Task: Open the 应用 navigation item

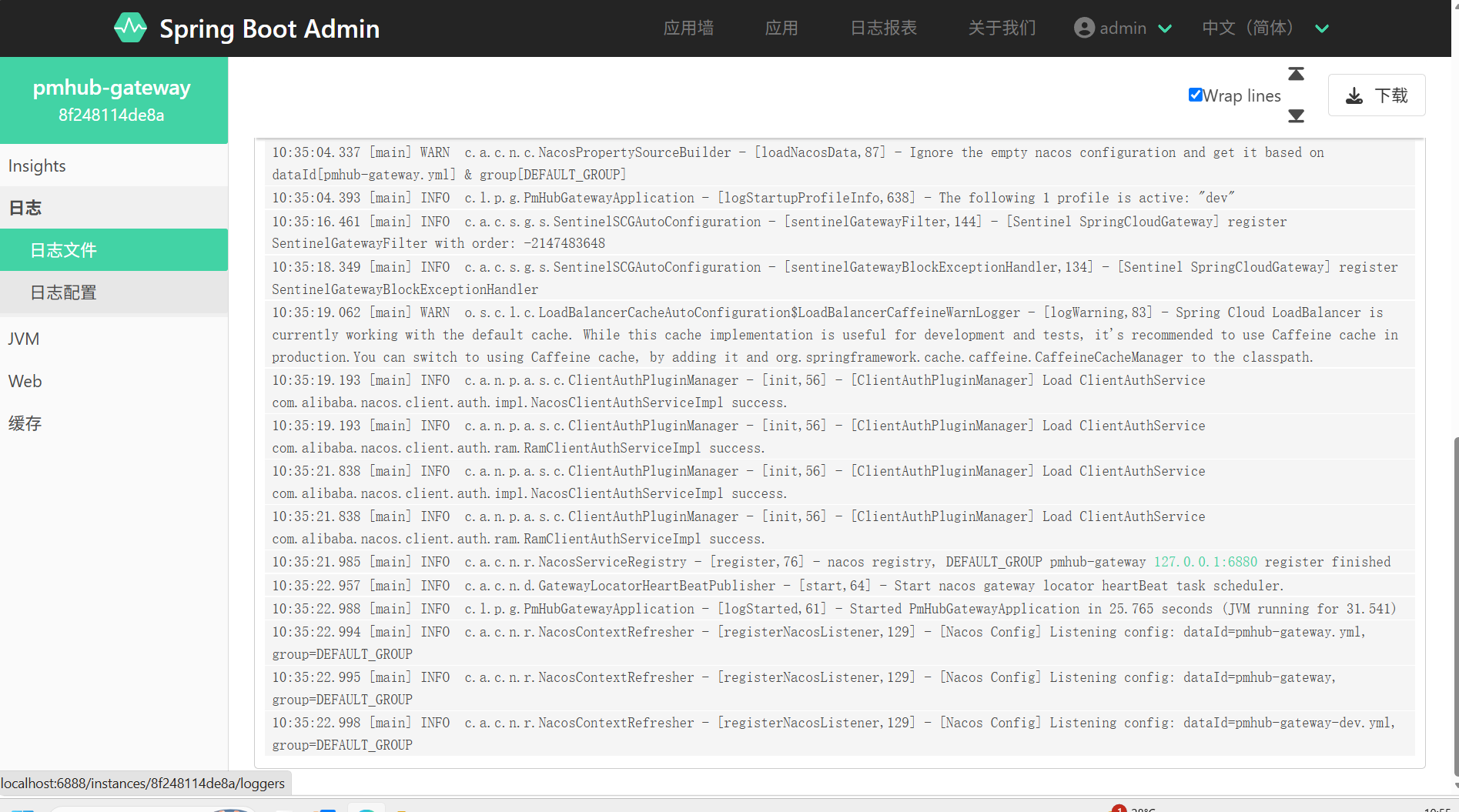Action: (781, 28)
